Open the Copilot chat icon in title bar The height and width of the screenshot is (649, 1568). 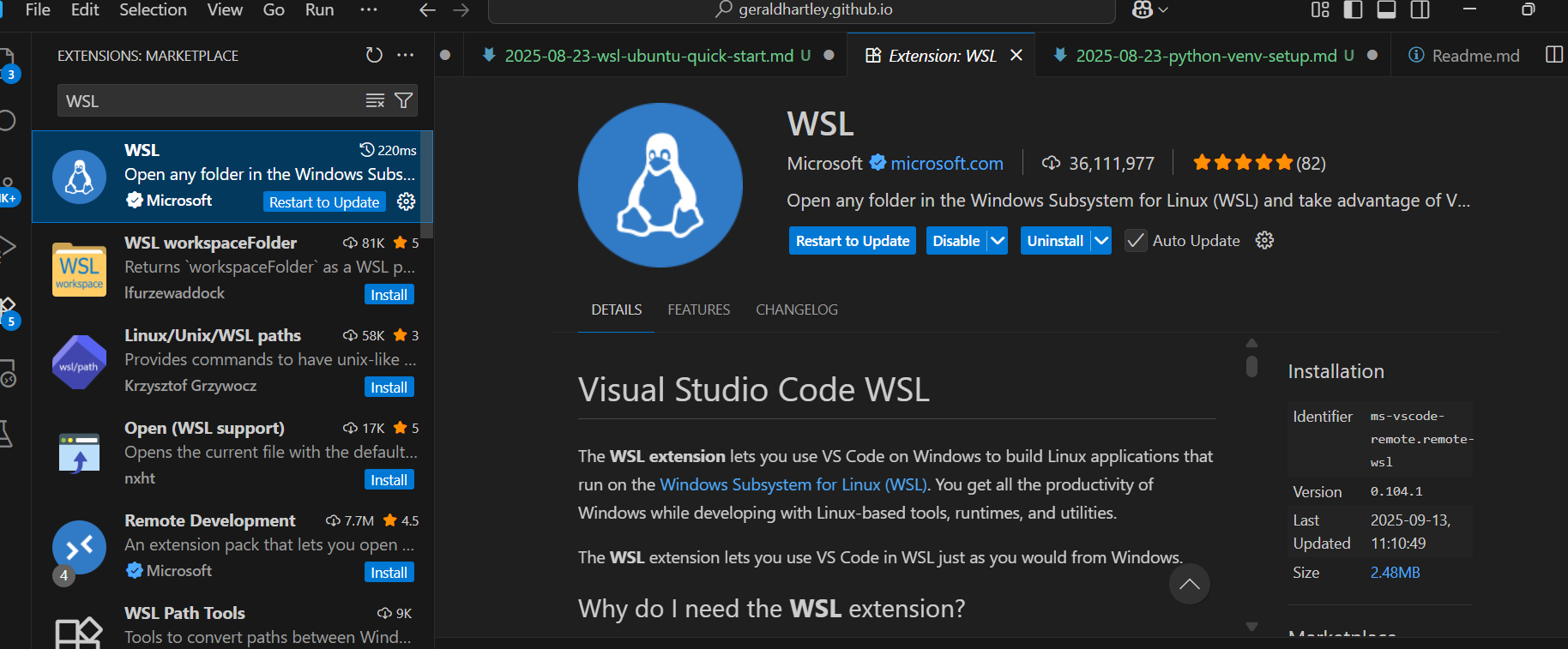[x=1143, y=10]
